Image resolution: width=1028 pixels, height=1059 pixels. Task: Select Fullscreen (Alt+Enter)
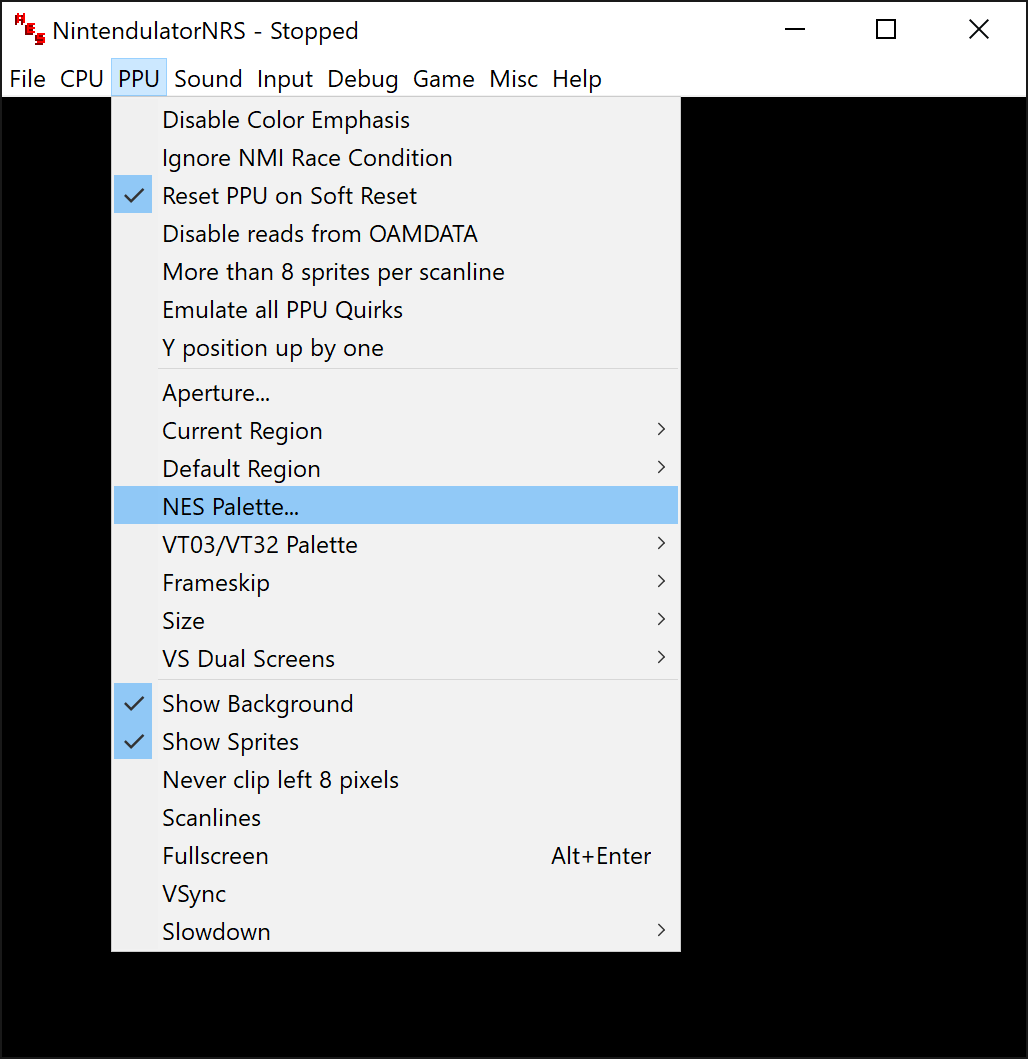pos(396,856)
